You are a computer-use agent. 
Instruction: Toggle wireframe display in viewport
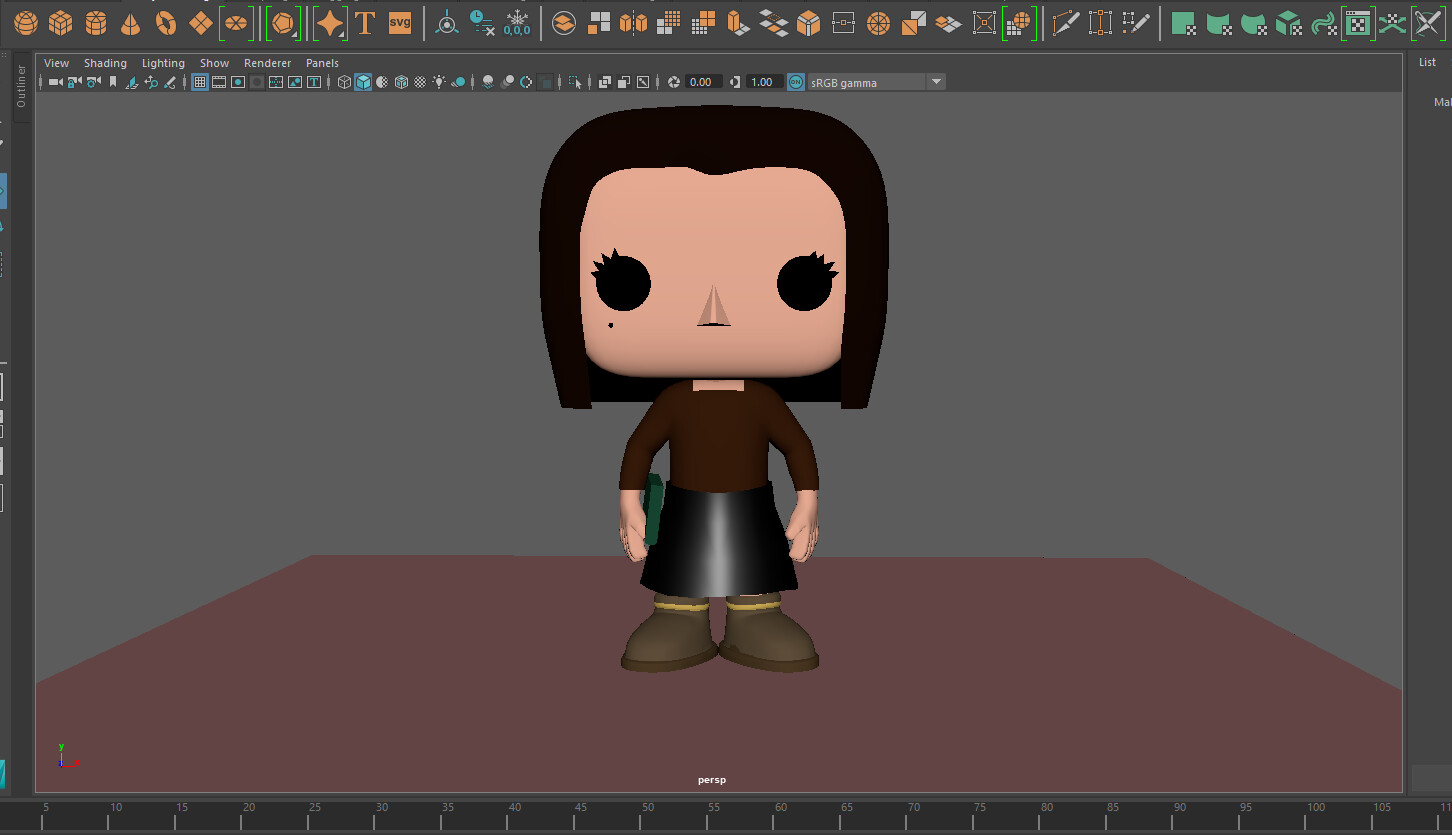[345, 82]
